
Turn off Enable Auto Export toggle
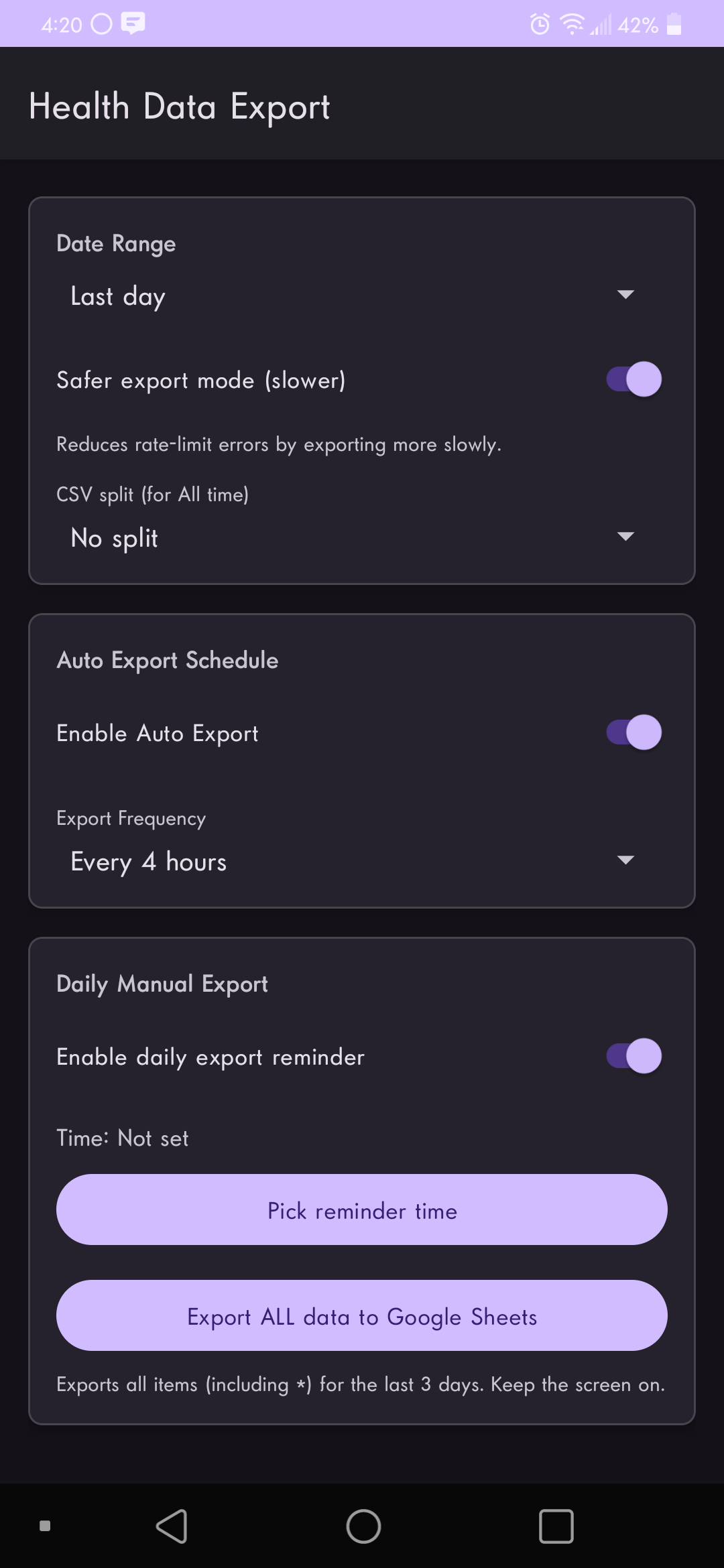[x=633, y=732]
